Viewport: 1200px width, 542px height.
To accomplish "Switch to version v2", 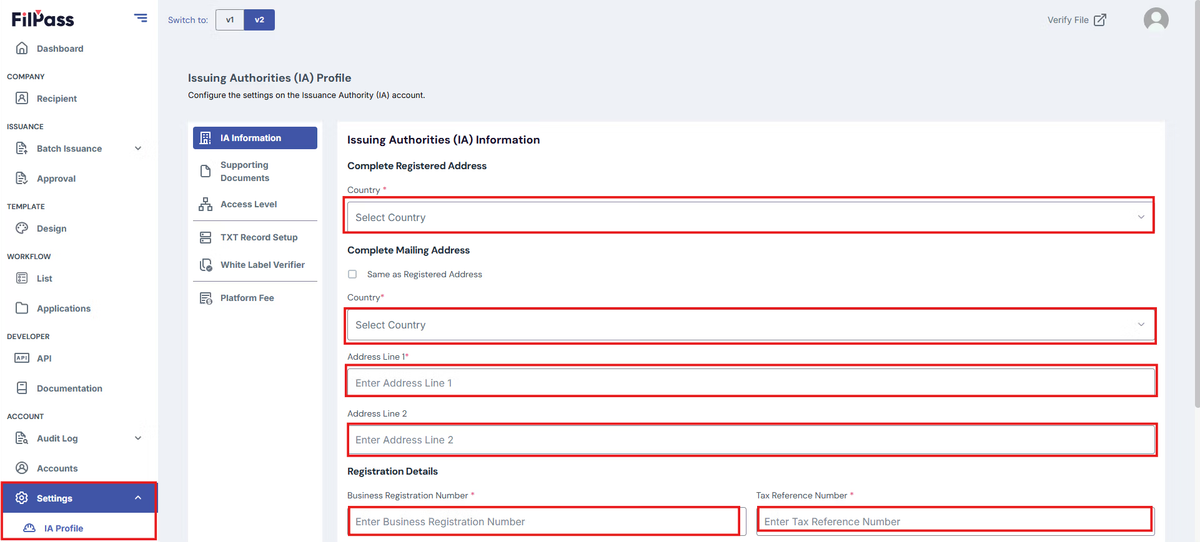I will (259, 20).
